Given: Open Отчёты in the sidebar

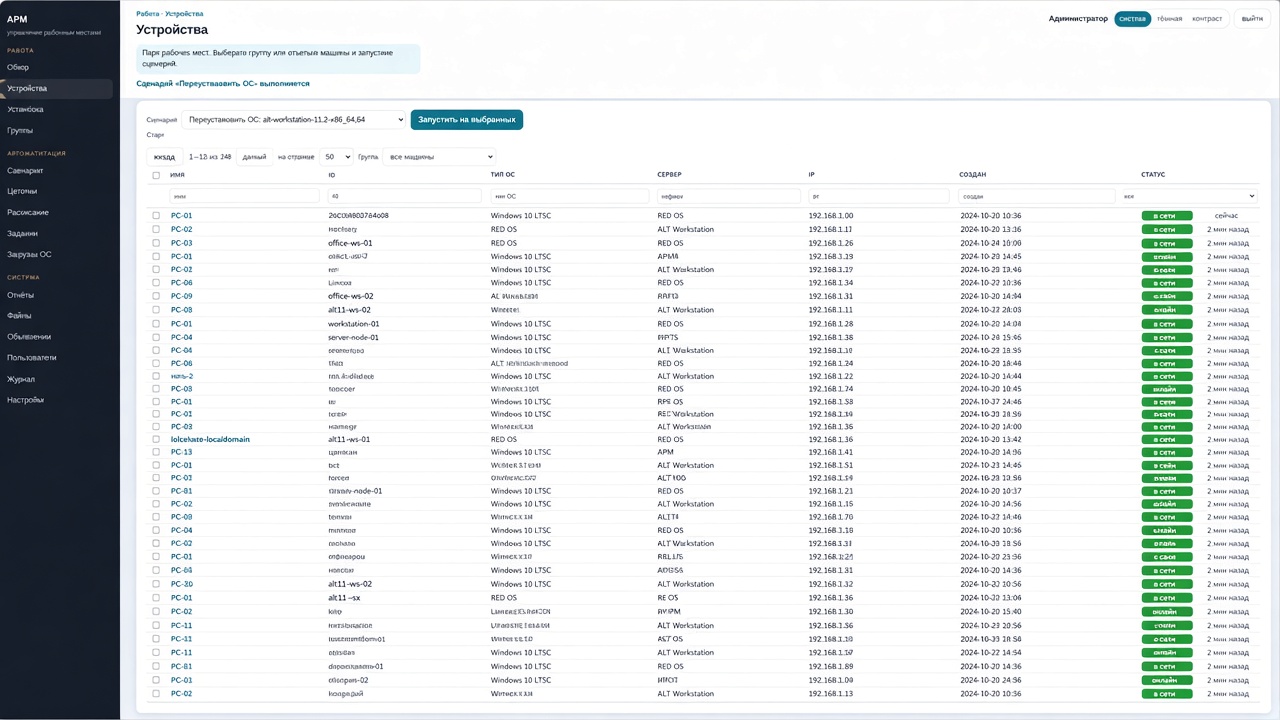Looking at the screenshot, I should (x=20, y=295).
